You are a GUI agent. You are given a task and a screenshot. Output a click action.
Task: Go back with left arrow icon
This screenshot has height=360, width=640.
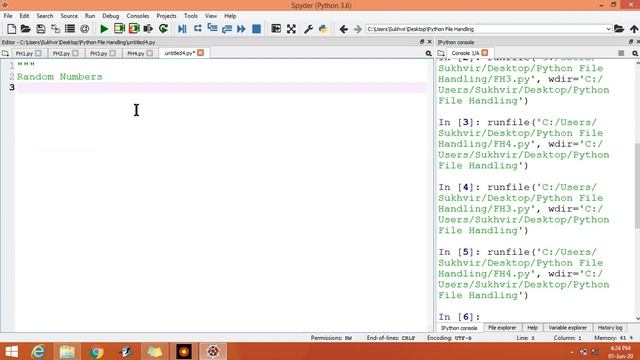[343, 29]
